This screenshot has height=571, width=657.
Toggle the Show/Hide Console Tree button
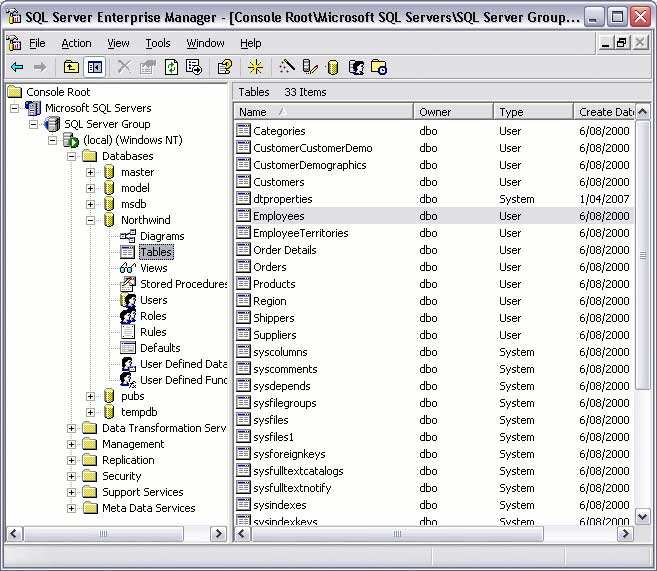click(95, 67)
